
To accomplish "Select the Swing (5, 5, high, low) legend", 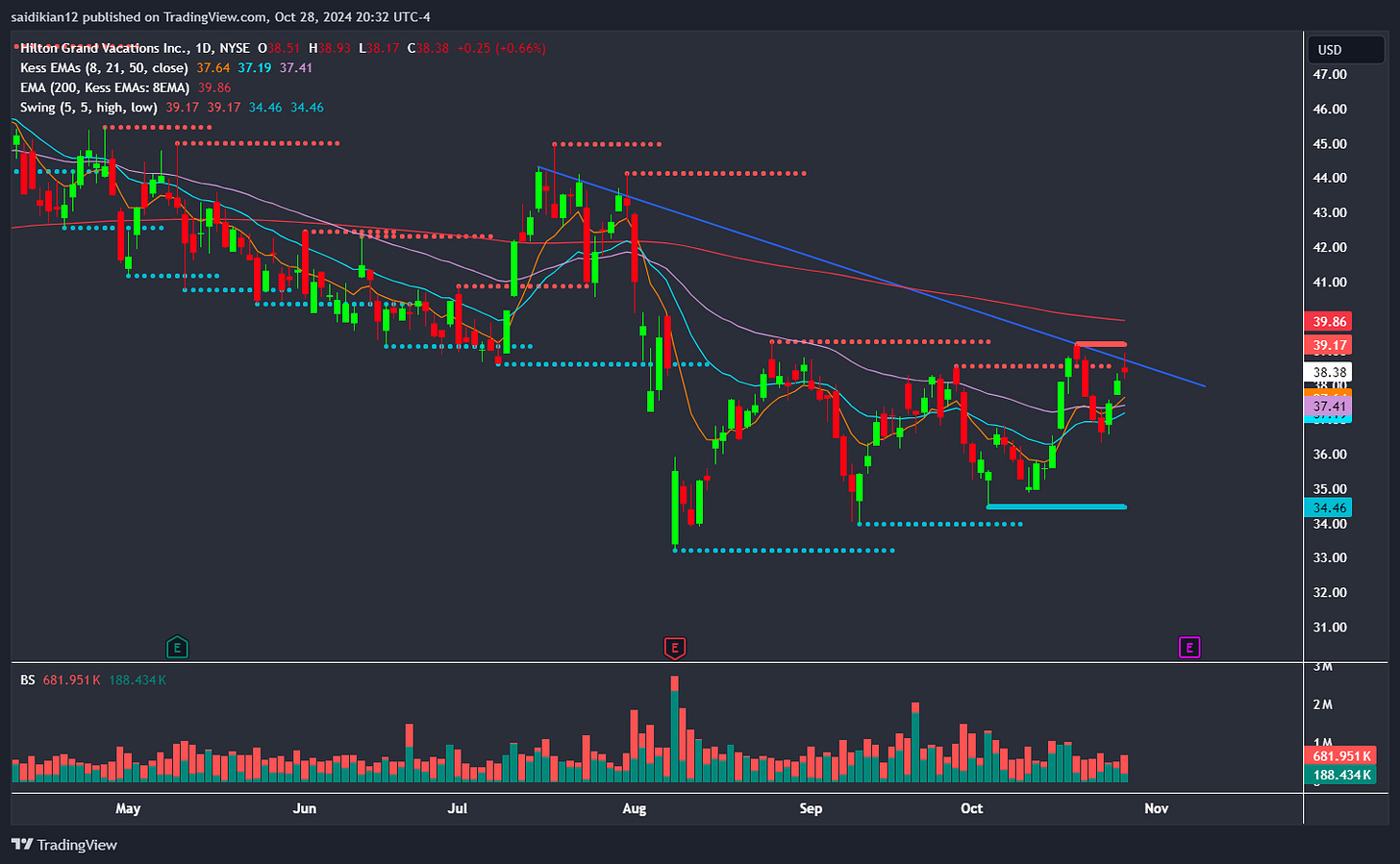I will tap(88, 108).
